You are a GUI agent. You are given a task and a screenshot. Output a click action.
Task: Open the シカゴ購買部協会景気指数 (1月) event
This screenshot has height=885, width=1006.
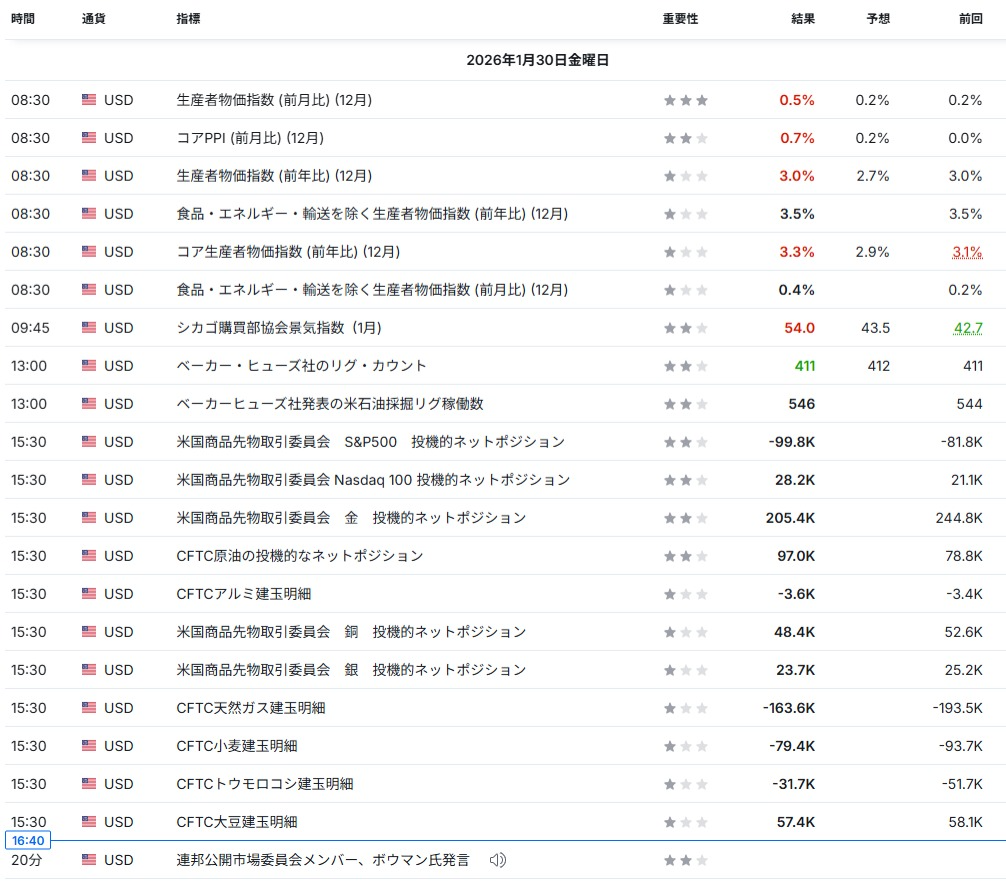(x=279, y=328)
